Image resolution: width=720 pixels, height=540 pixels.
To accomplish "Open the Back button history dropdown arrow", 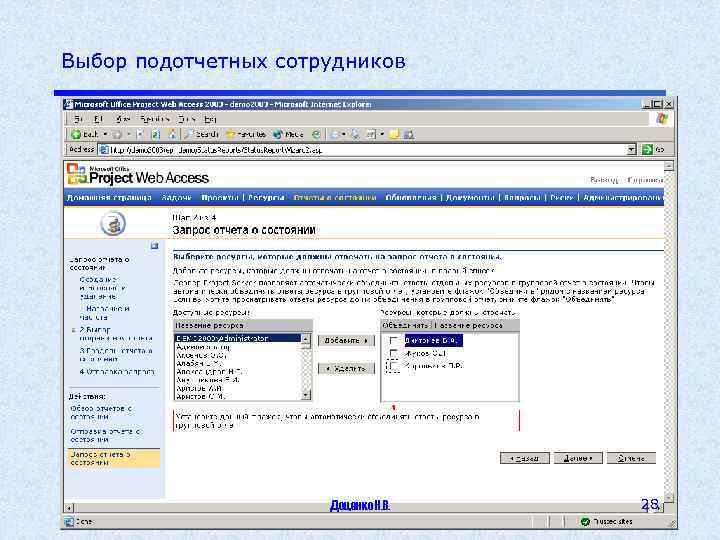I will (105, 134).
